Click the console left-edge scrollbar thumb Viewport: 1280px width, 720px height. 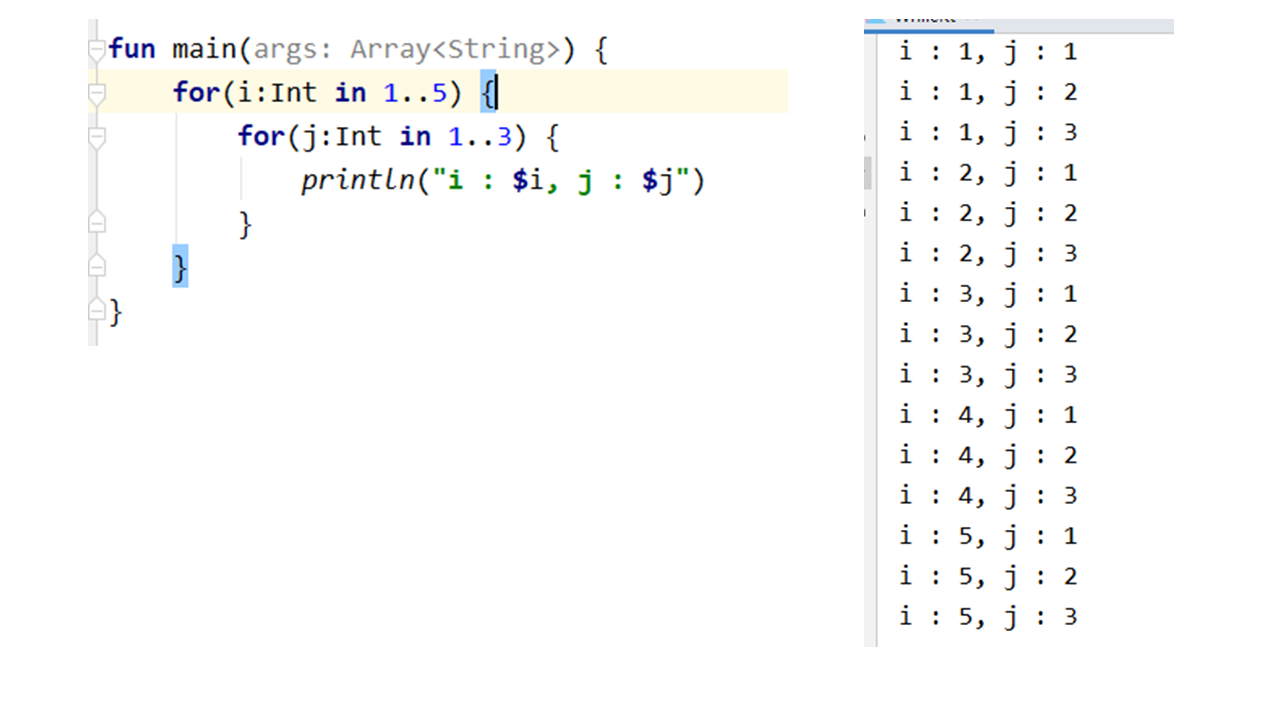(x=868, y=173)
